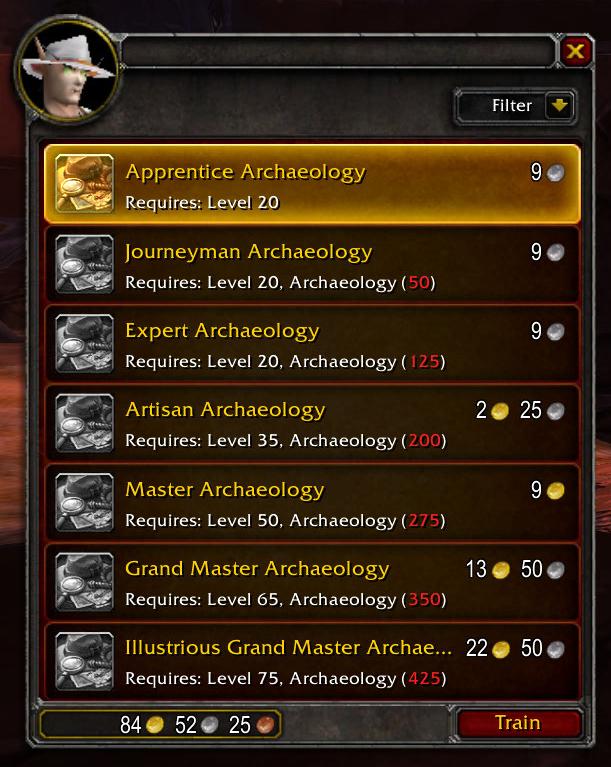Select Illustrious Grand Master Archaeology requiring level 75
This screenshot has height=767, width=611.
(312, 661)
